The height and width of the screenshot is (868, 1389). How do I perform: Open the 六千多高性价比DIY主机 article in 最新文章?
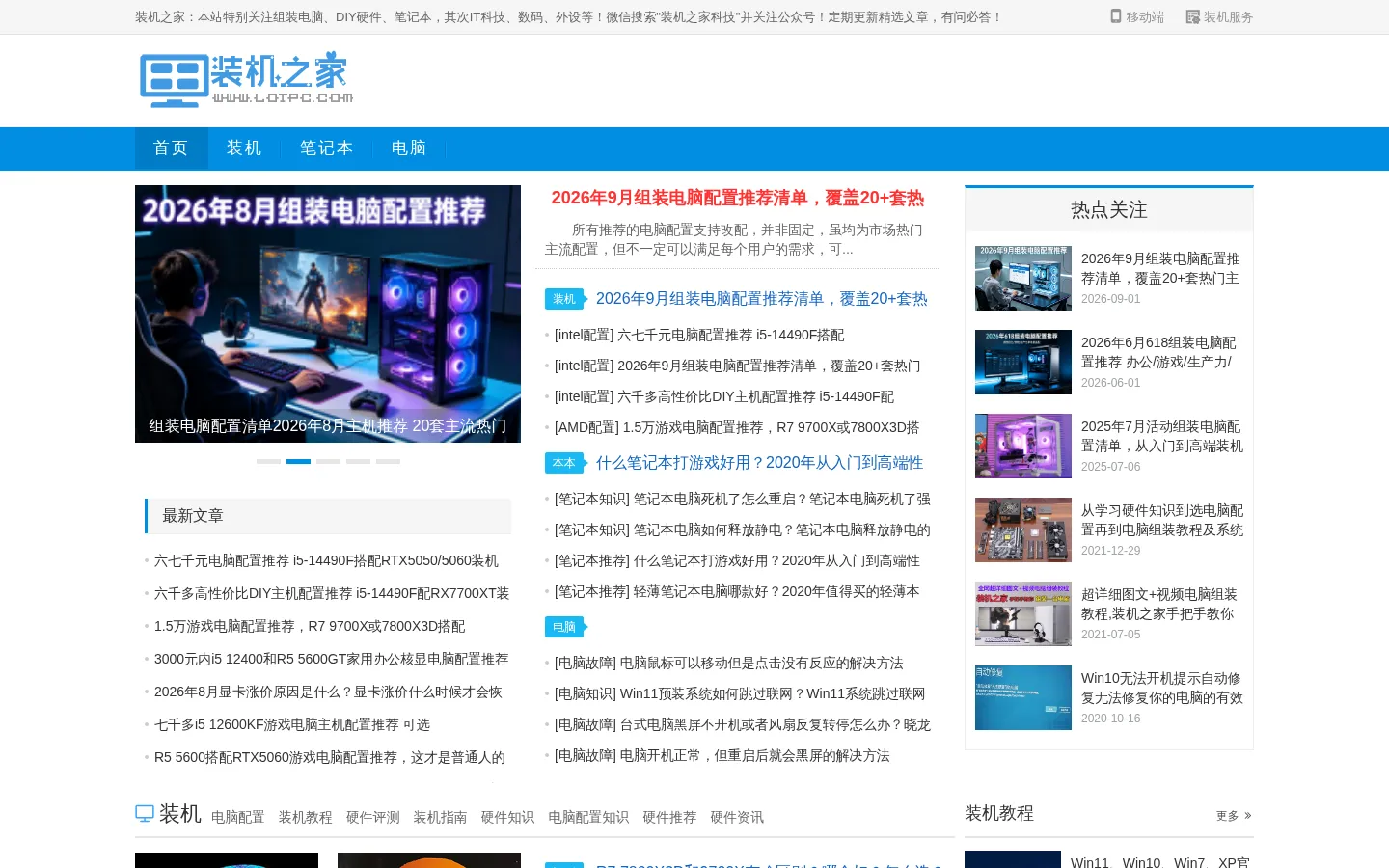coord(332,594)
